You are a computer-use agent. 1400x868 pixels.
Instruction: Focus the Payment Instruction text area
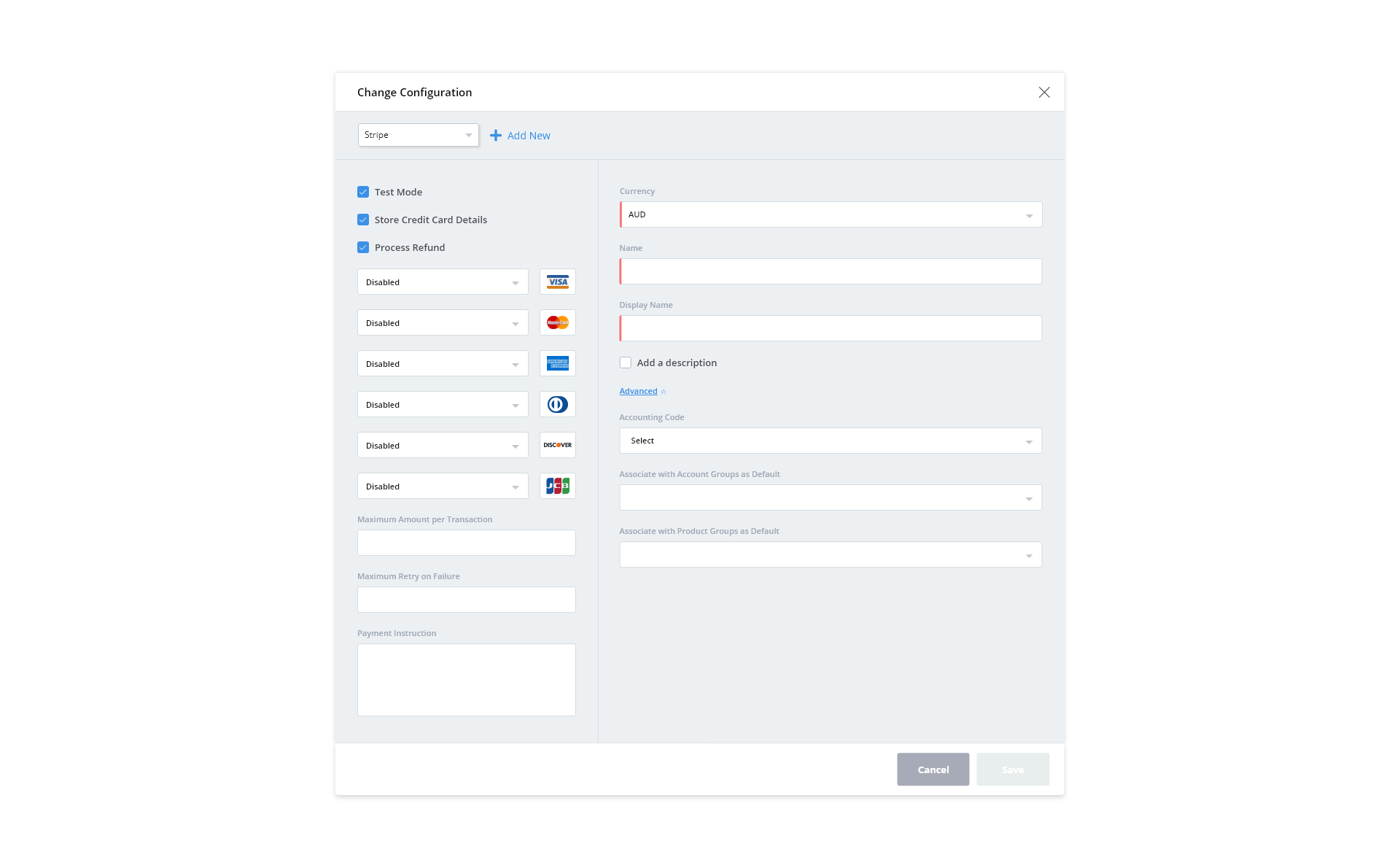[467, 679]
